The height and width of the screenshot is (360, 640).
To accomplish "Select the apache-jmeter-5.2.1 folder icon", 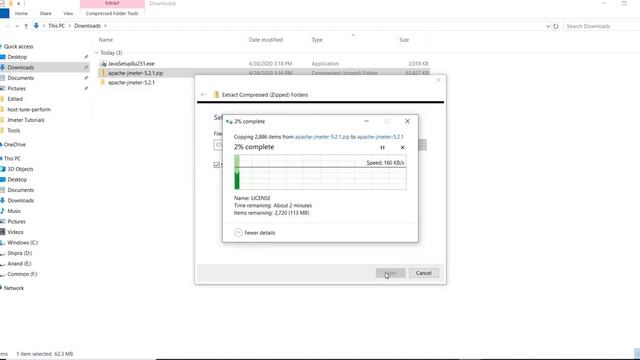I will [103, 82].
